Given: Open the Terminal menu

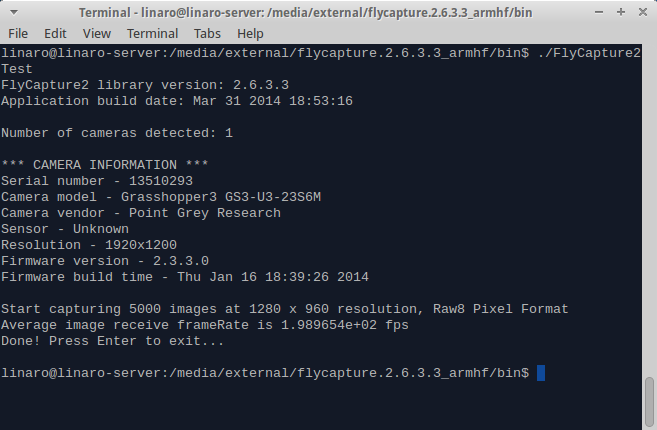Looking at the screenshot, I should click(153, 34).
